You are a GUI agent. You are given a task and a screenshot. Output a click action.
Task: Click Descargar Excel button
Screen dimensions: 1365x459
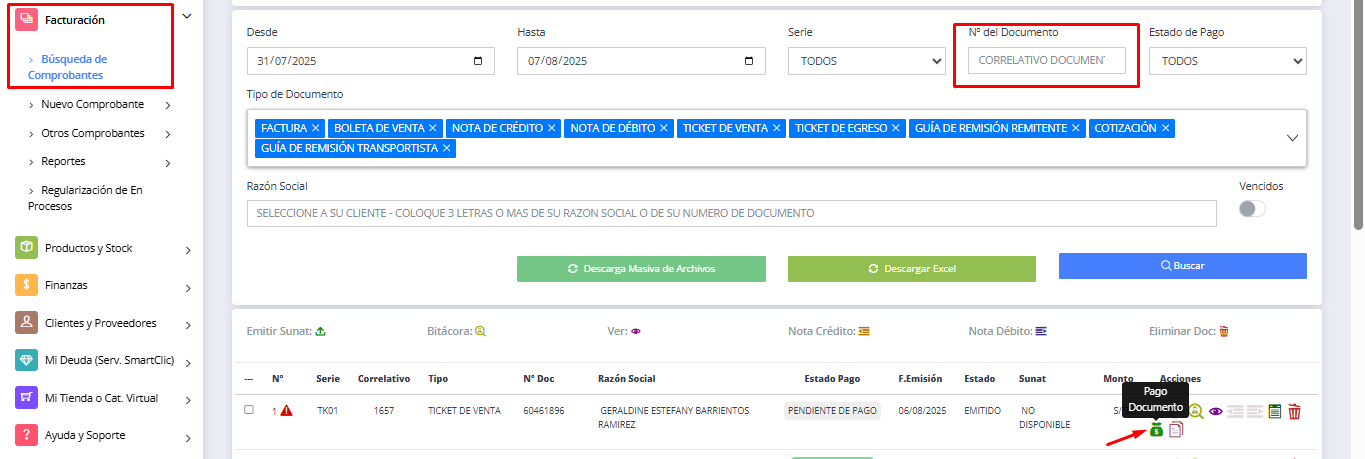[912, 269]
